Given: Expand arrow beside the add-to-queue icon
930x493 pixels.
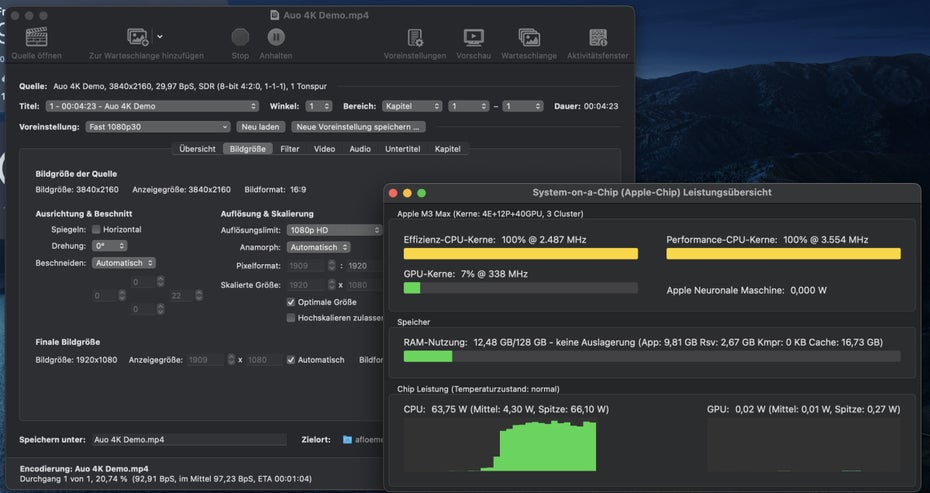Looking at the screenshot, I should pos(160,37).
